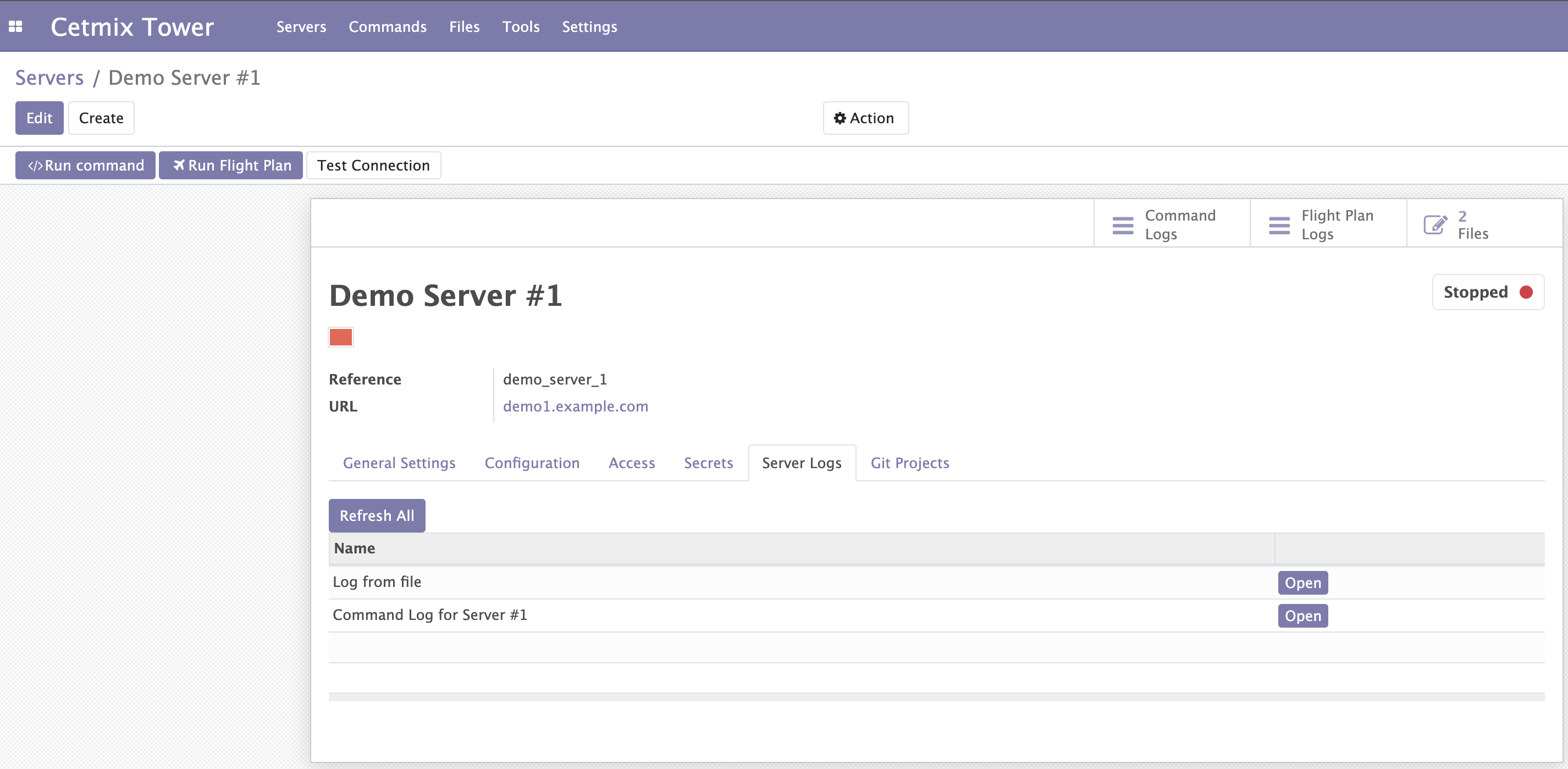This screenshot has height=769, width=1568.
Task: Open the Action dropdown menu
Action: click(x=871, y=118)
